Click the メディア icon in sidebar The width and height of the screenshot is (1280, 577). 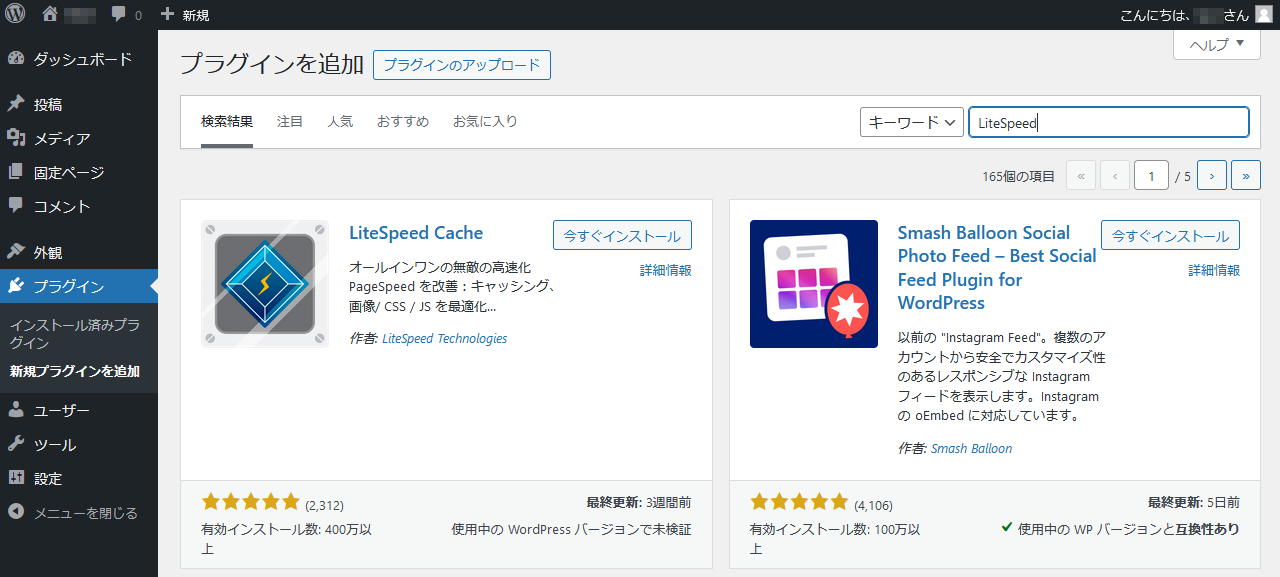pos(15,138)
